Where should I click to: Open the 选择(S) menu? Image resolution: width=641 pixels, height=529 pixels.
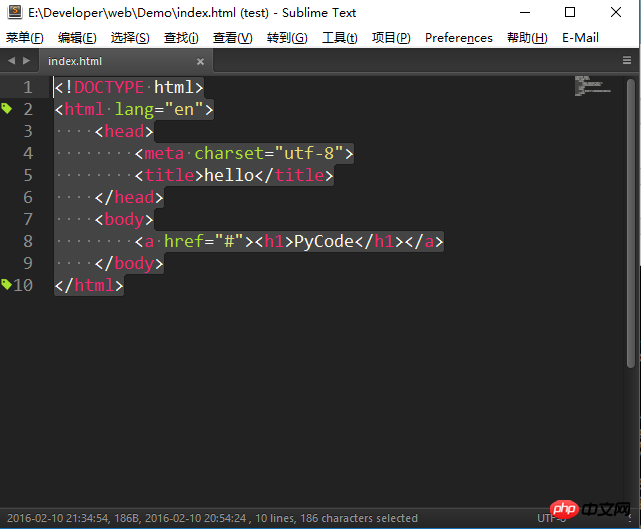point(130,38)
